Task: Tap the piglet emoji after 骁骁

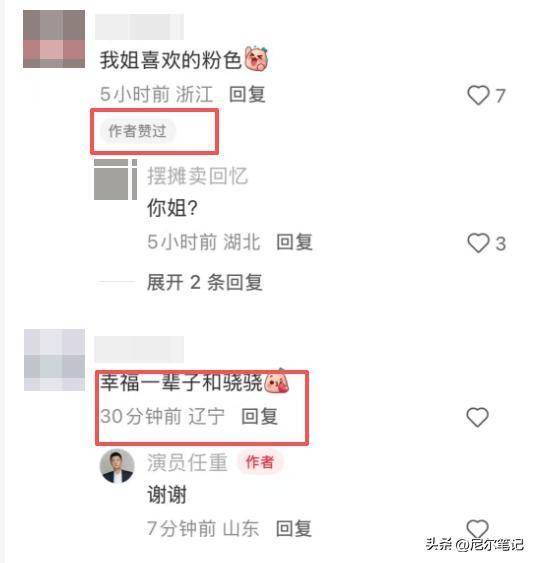Action: (x=276, y=382)
